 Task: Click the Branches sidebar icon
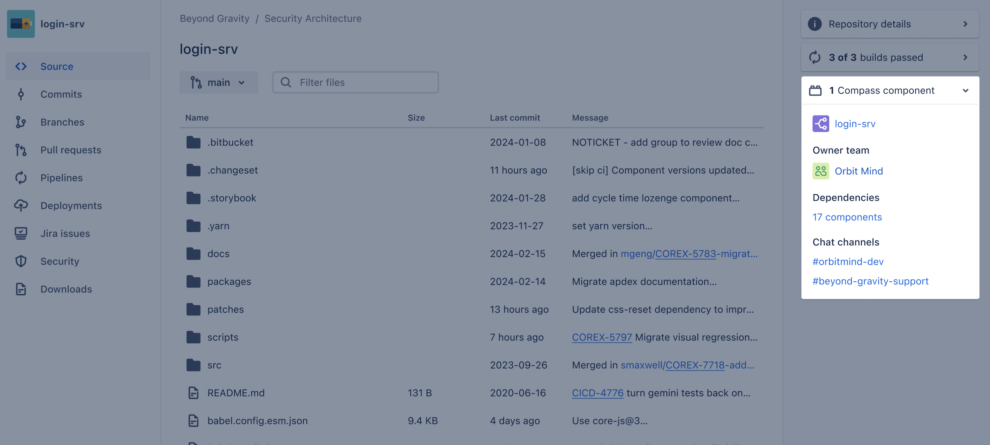click(x=21, y=122)
